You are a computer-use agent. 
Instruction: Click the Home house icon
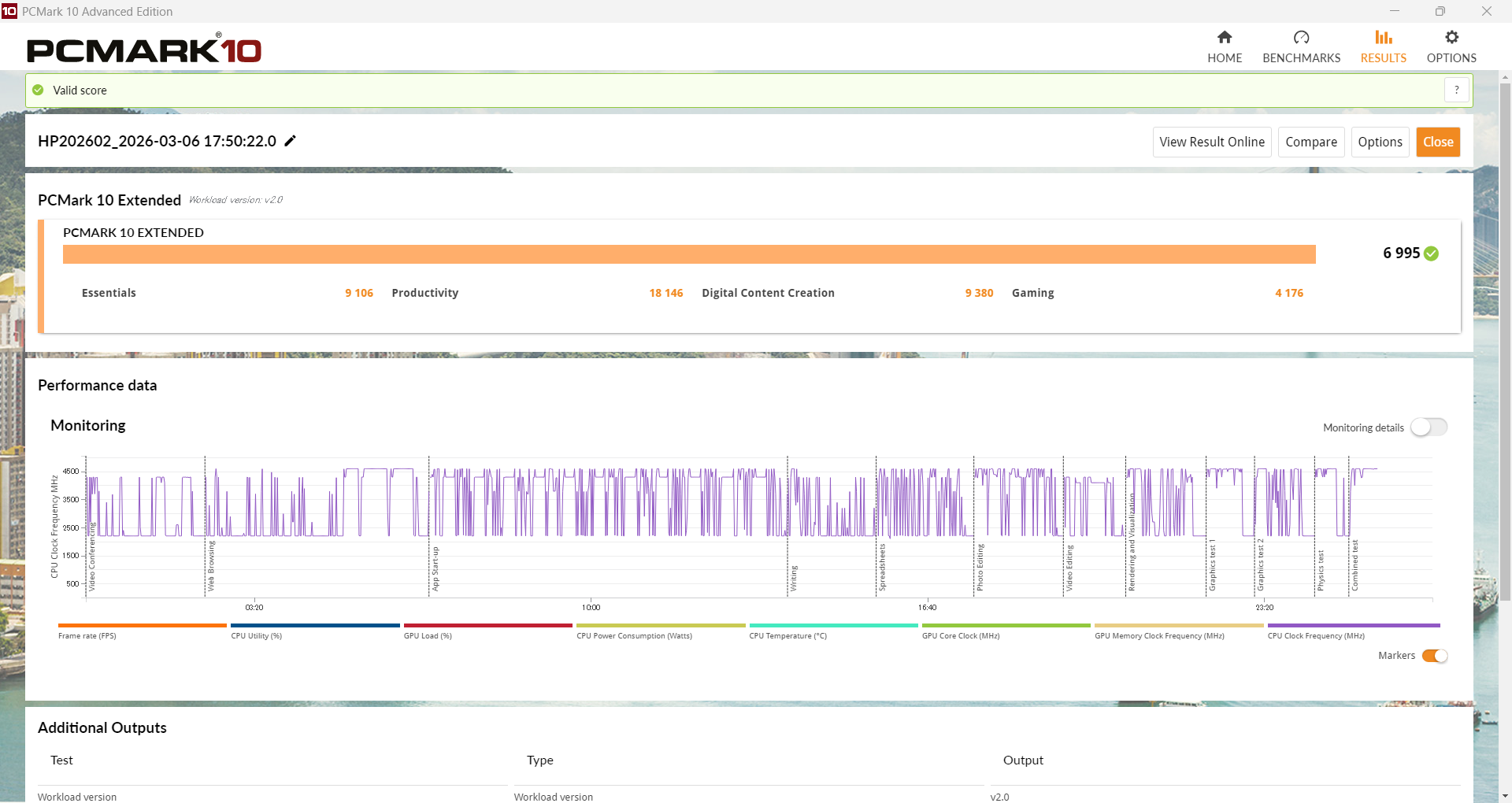pyautogui.click(x=1224, y=38)
